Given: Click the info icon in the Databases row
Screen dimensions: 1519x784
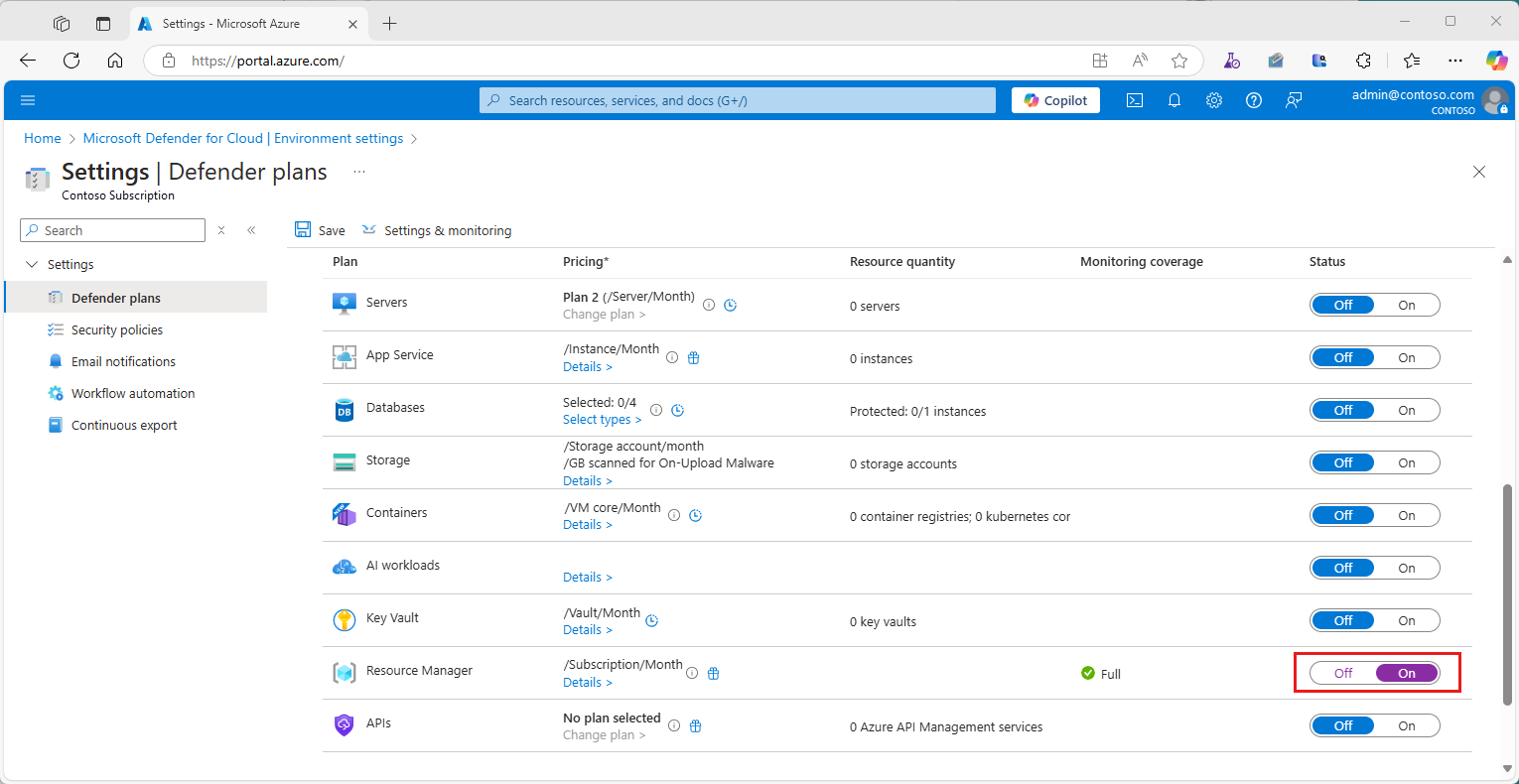Looking at the screenshot, I should tap(656, 410).
